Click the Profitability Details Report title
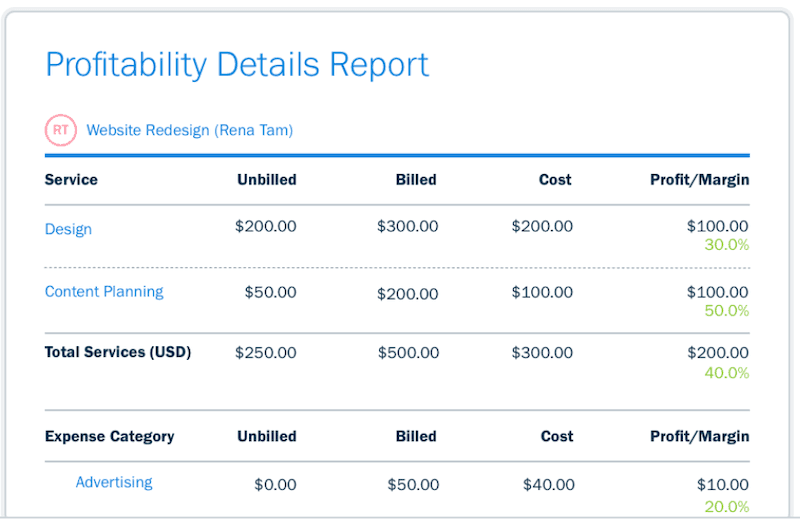Screen dimensions: 800x519 click(x=237, y=64)
